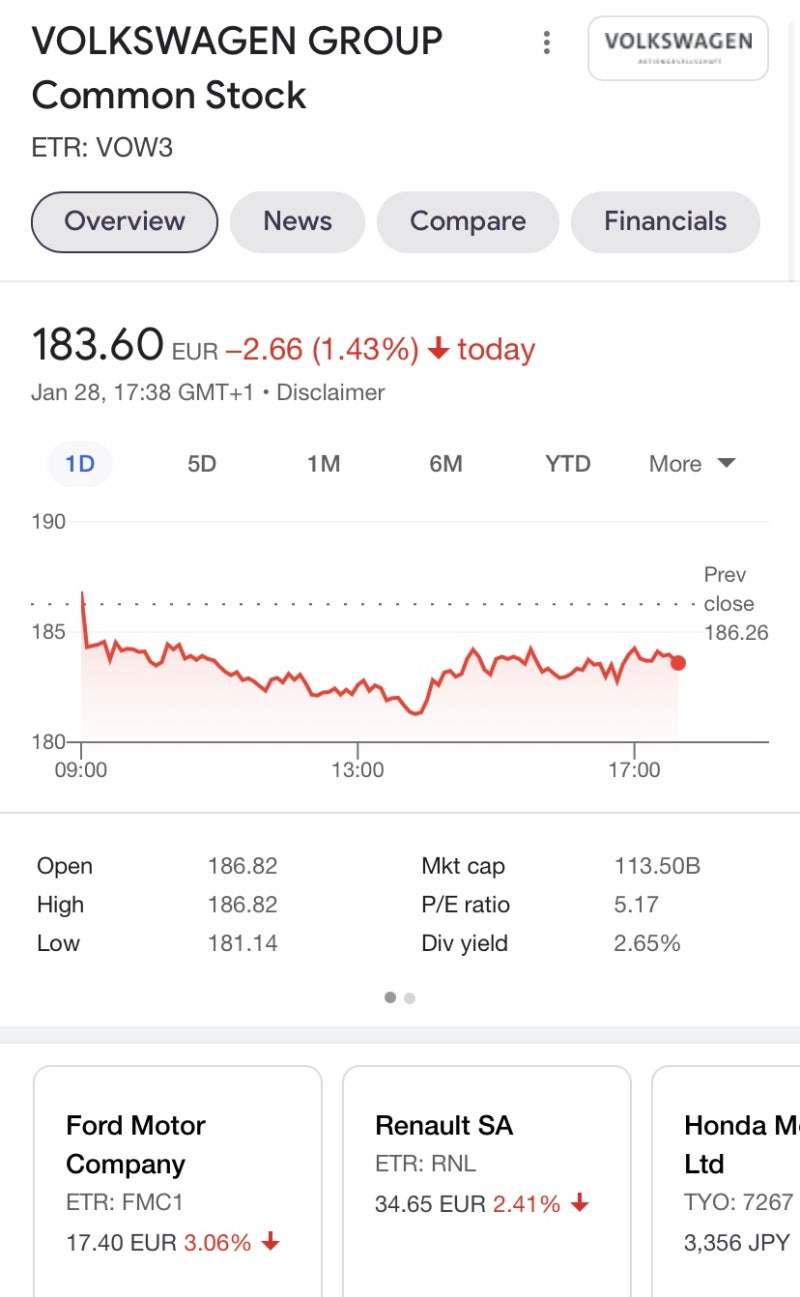
Task: Open the Ford Motor Company card
Action: pos(177,1180)
